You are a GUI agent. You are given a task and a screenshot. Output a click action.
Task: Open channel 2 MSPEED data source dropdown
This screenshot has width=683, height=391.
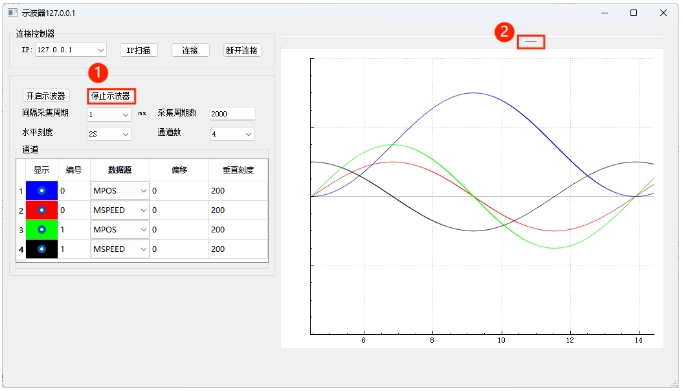click(x=120, y=210)
